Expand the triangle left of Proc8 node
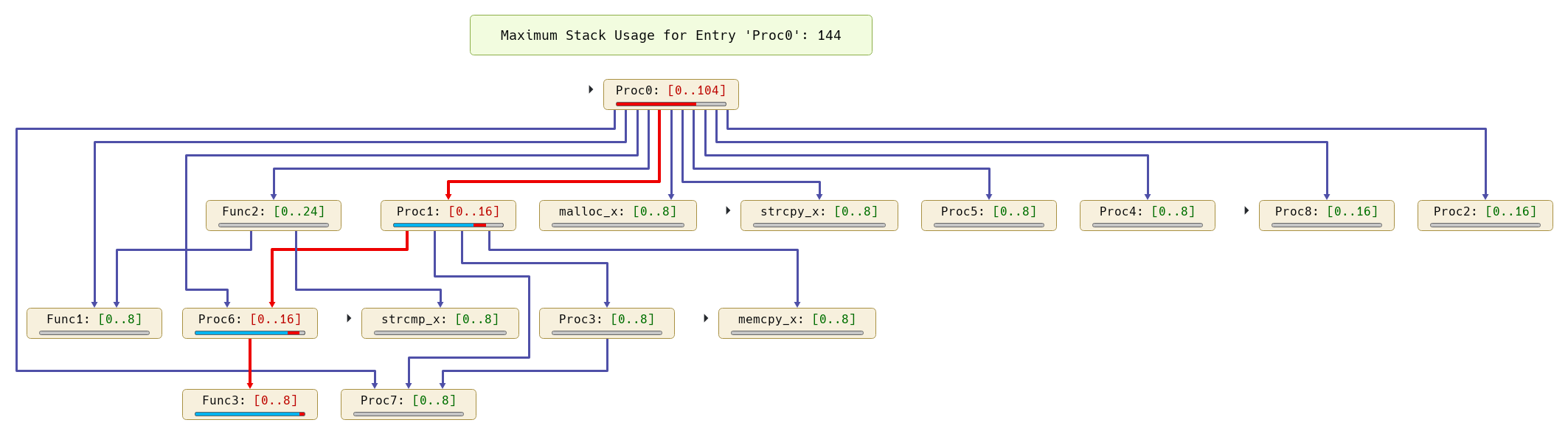 (x=1246, y=210)
